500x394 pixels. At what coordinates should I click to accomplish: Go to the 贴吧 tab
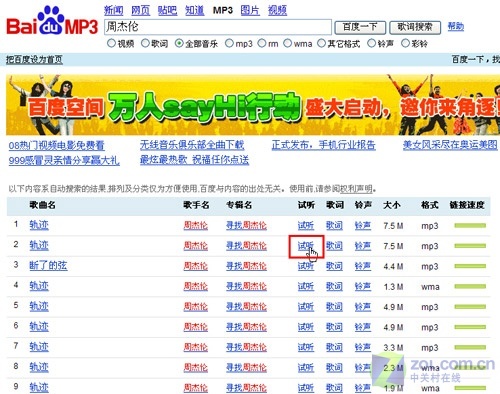(167, 10)
